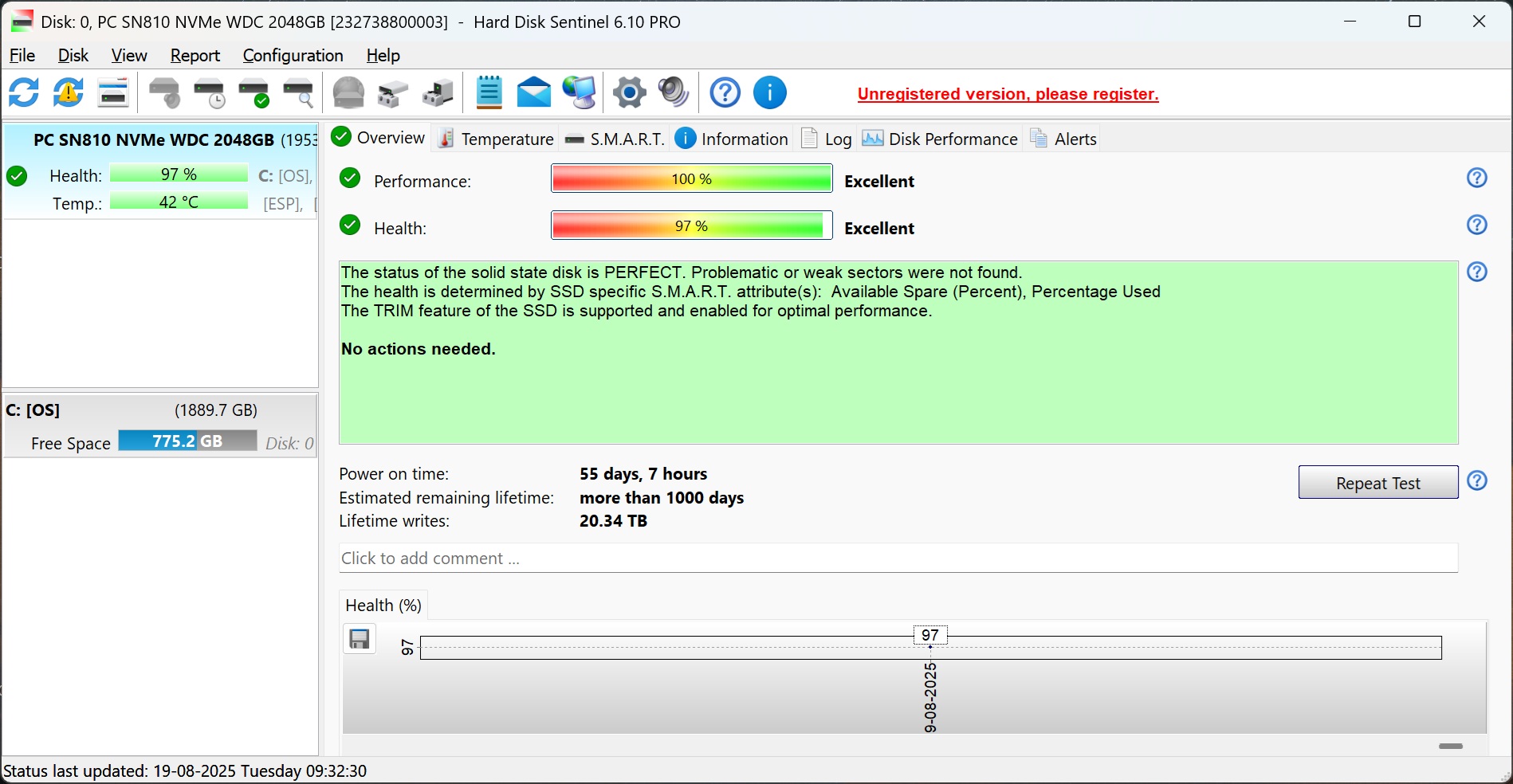Click the floppy save icon beside health graph
Screen dimensions: 1513x784
(x=360, y=639)
